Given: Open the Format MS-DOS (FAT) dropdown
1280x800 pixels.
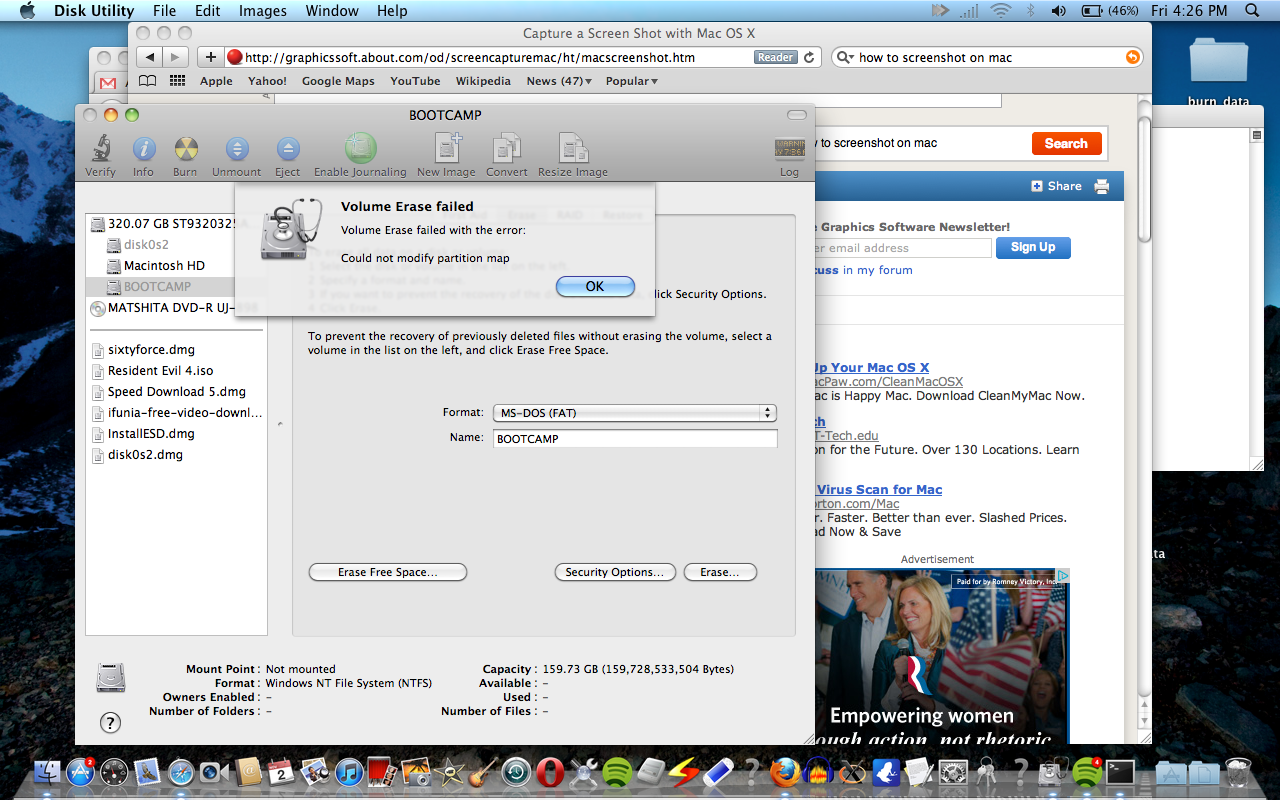Looking at the screenshot, I should tap(634, 412).
